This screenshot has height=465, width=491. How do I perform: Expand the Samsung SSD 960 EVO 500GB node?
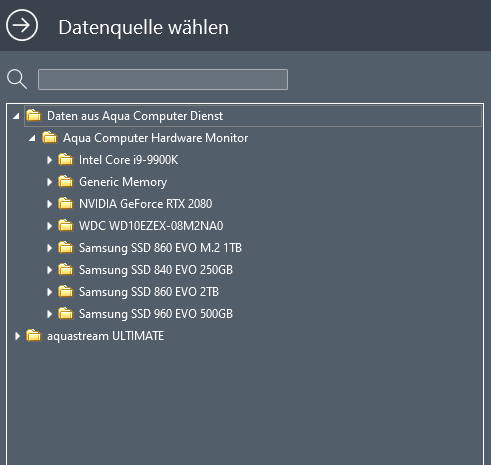(49, 314)
